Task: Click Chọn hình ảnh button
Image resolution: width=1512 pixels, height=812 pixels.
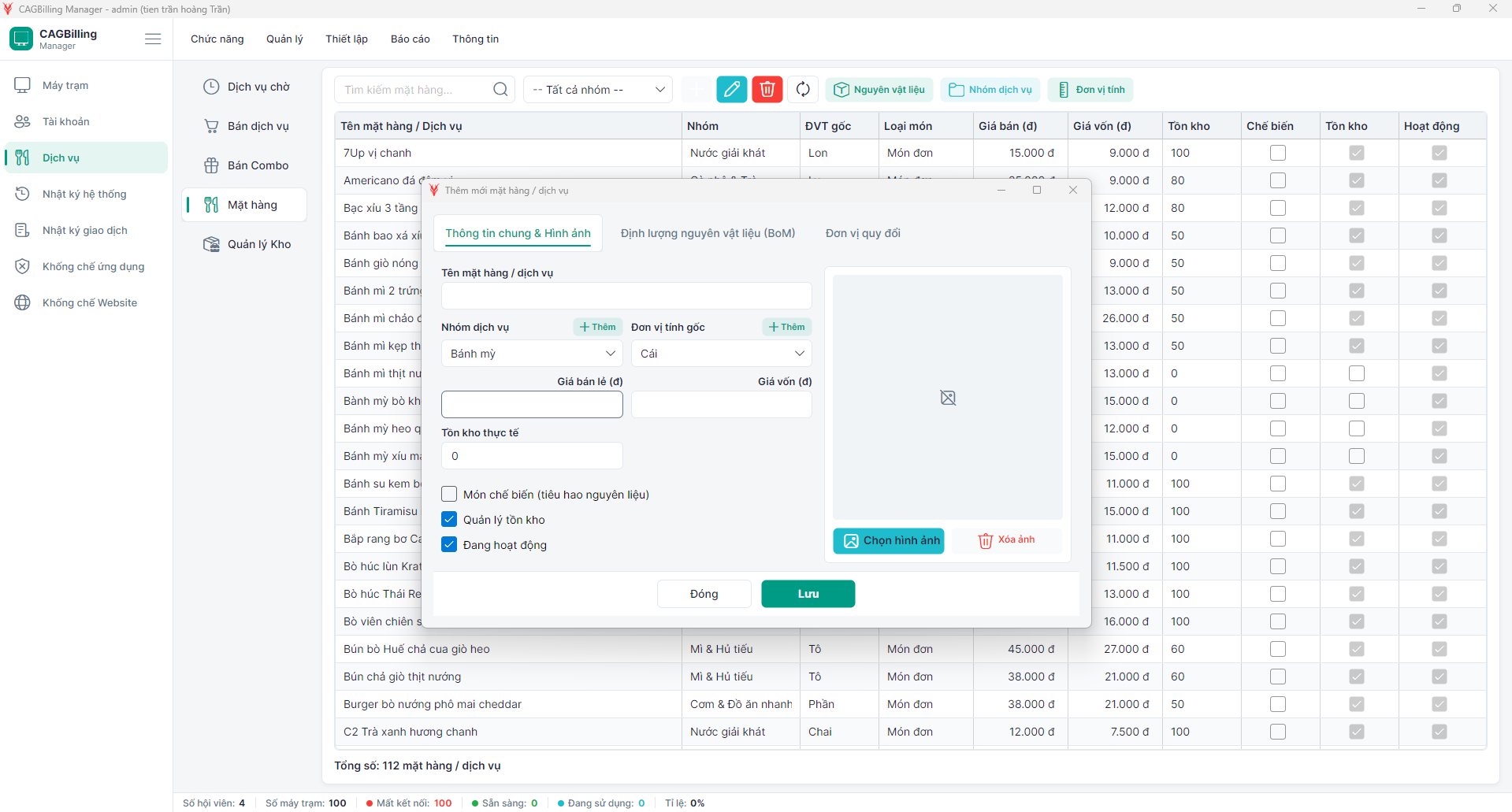Action: (889, 540)
